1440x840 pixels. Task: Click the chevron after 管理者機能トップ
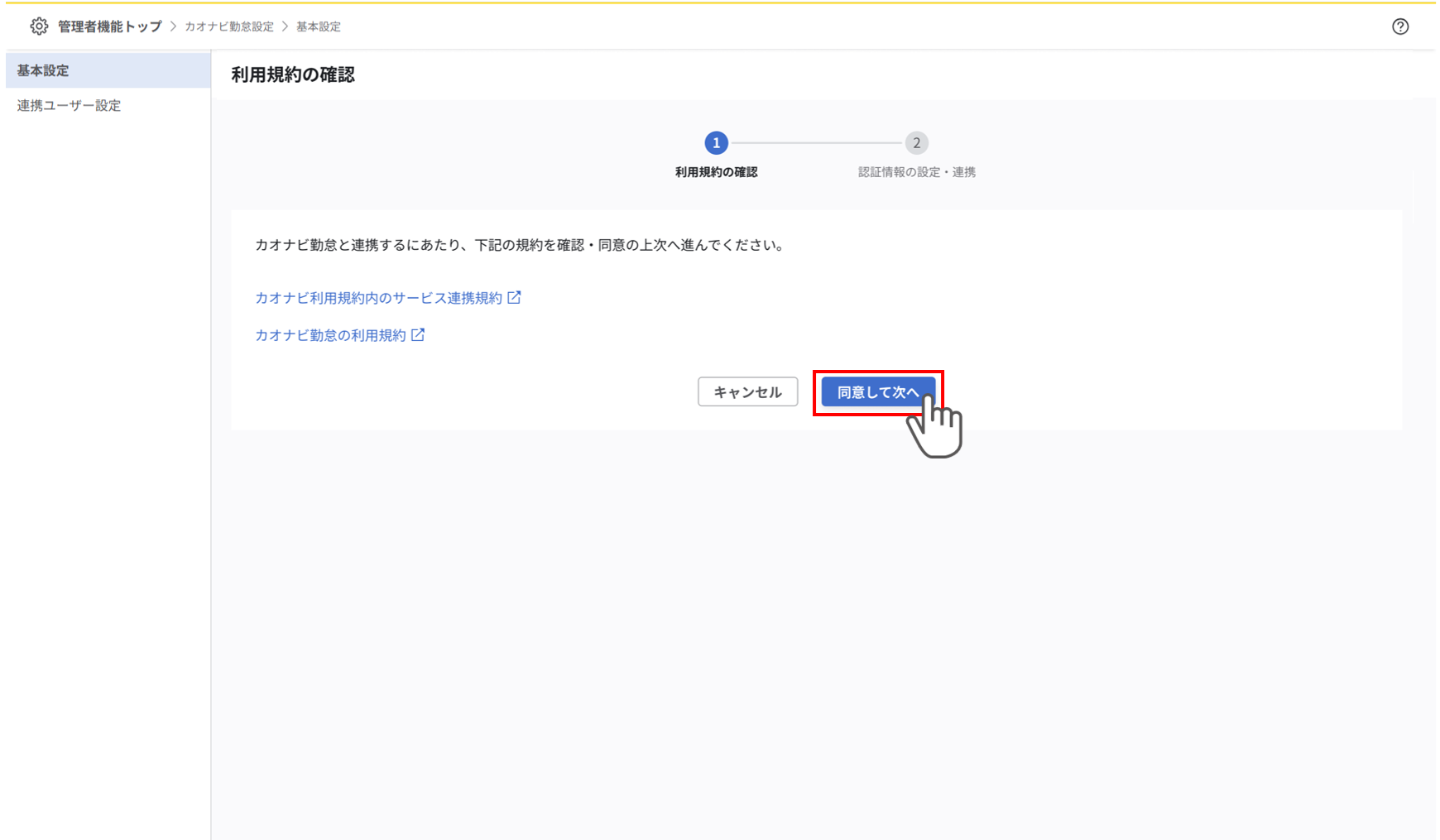click(x=175, y=26)
